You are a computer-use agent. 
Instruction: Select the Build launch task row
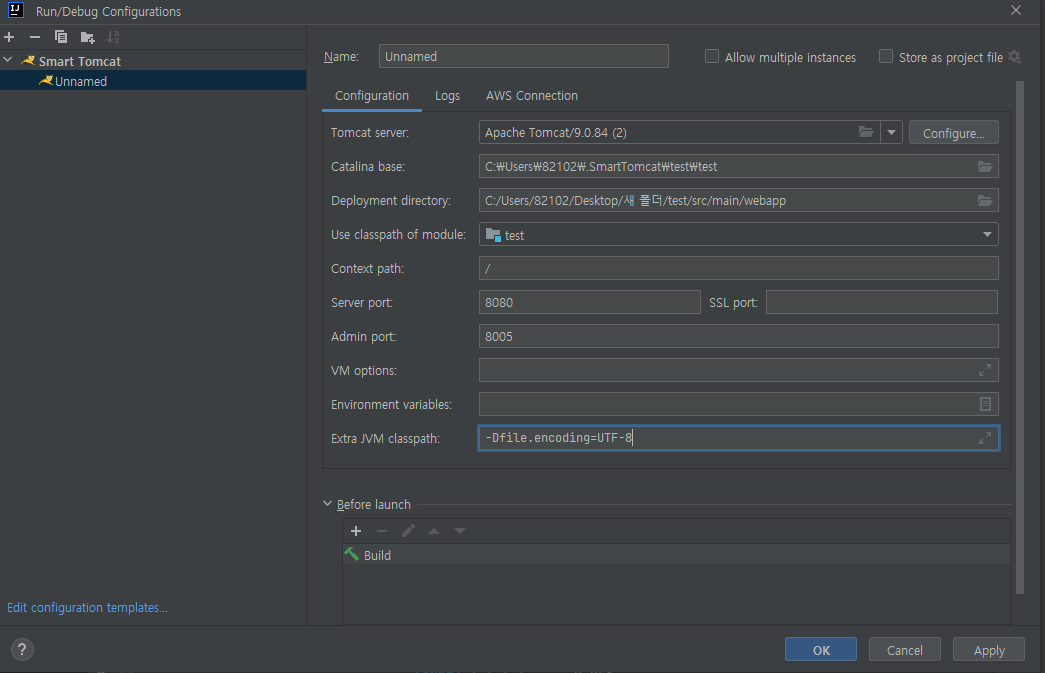pyautogui.click(x=676, y=555)
